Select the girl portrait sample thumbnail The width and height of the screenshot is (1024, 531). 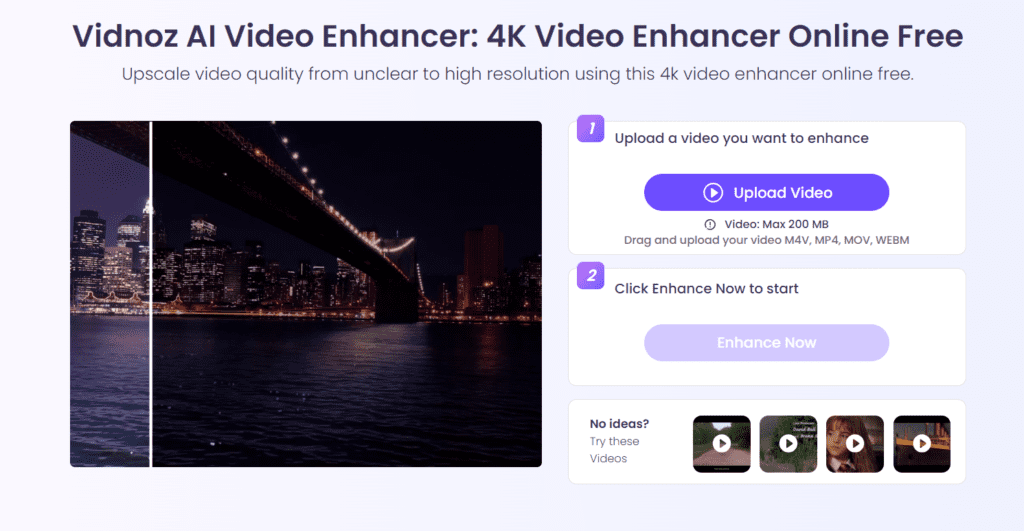(x=855, y=444)
